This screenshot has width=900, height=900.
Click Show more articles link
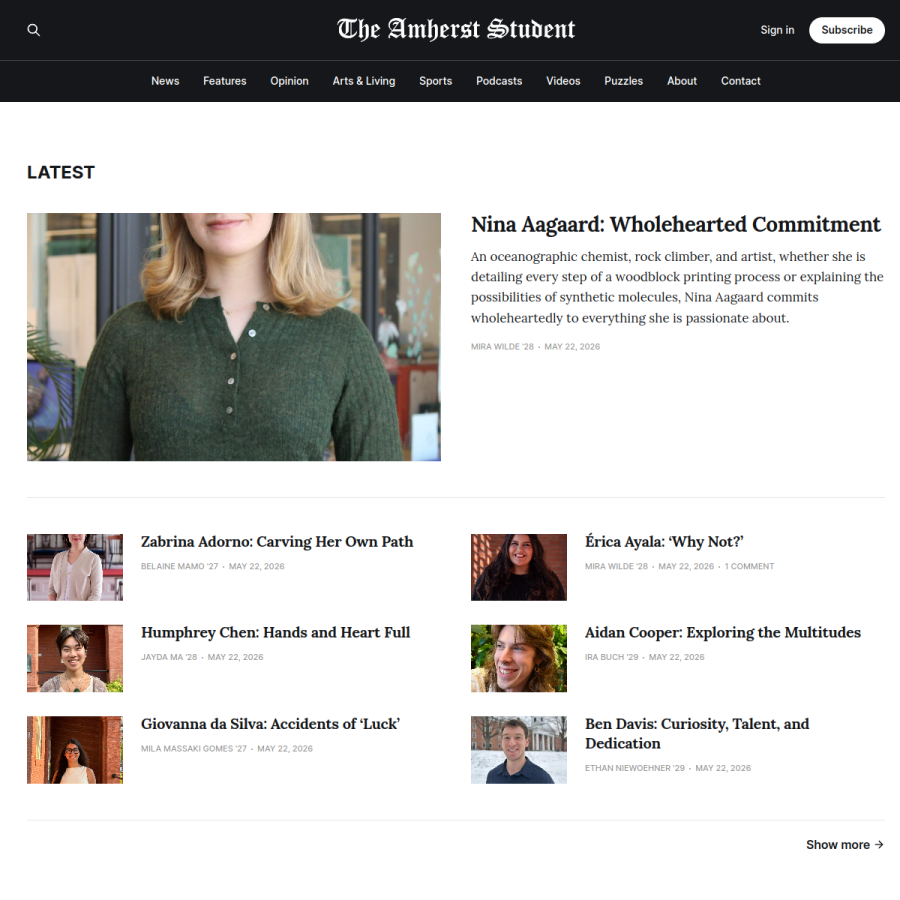click(844, 845)
